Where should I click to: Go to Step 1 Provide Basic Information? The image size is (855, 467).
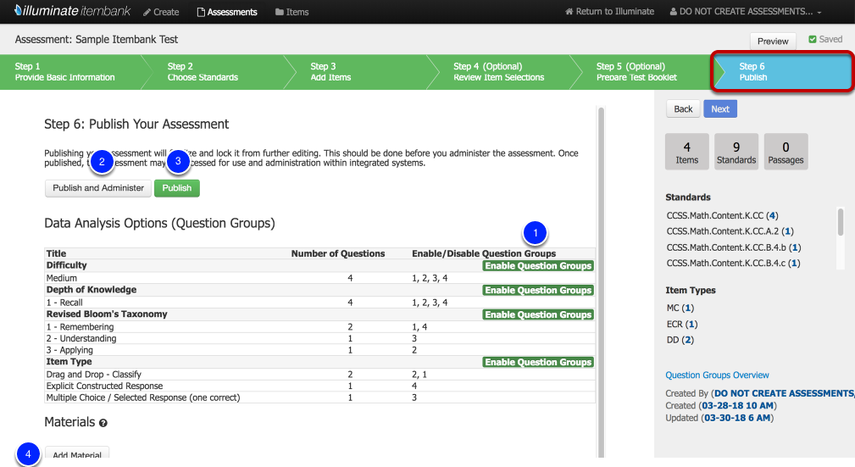point(71,72)
